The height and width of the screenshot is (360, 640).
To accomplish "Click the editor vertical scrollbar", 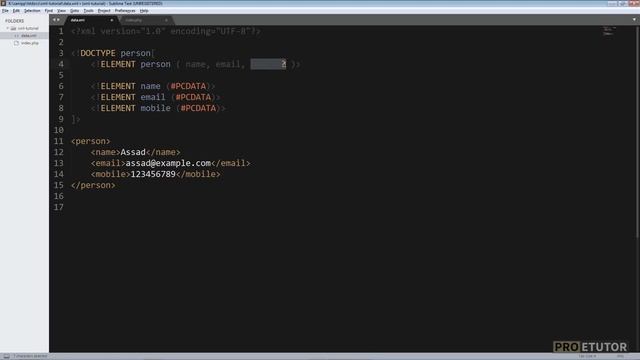I will (x=638, y=131).
